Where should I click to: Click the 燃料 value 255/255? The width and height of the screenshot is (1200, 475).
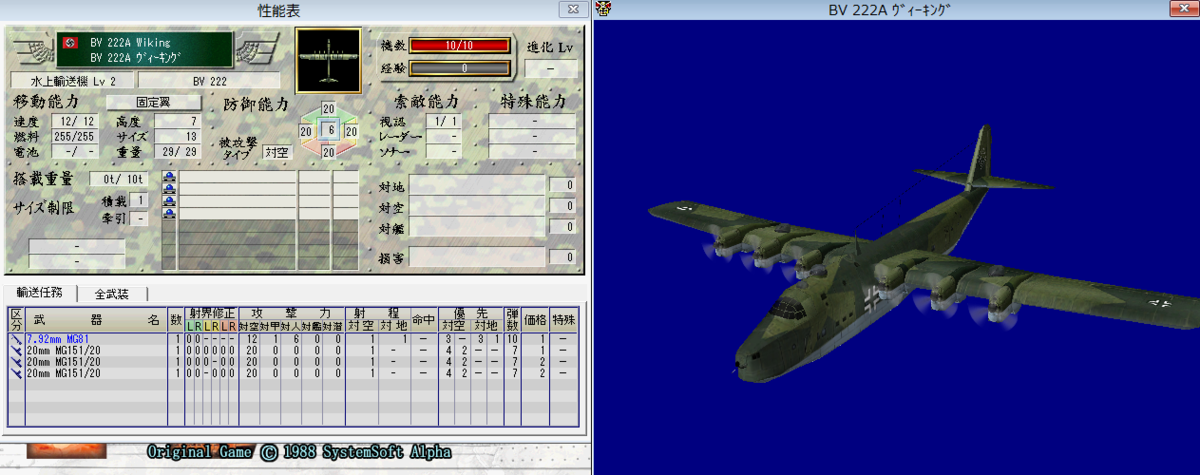(76, 136)
